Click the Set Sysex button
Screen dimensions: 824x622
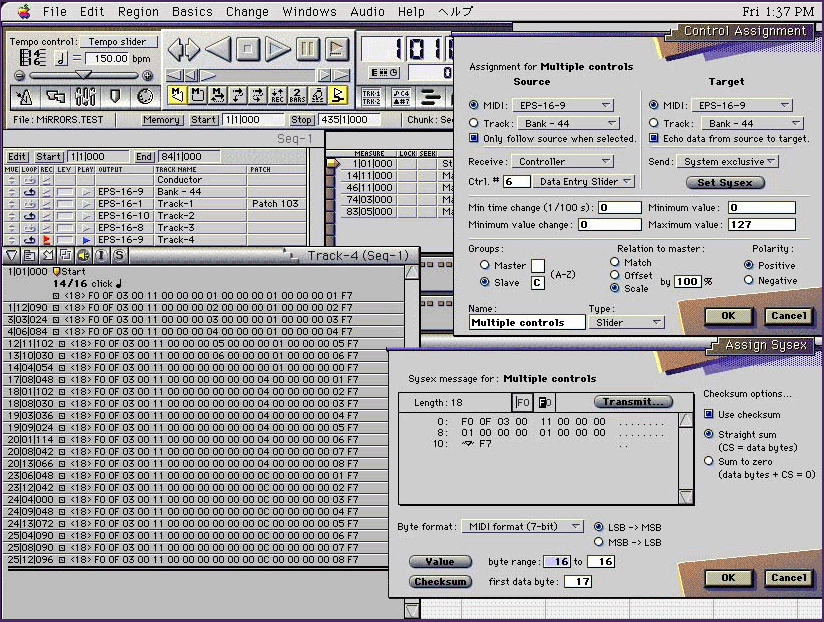pos(725,182)
